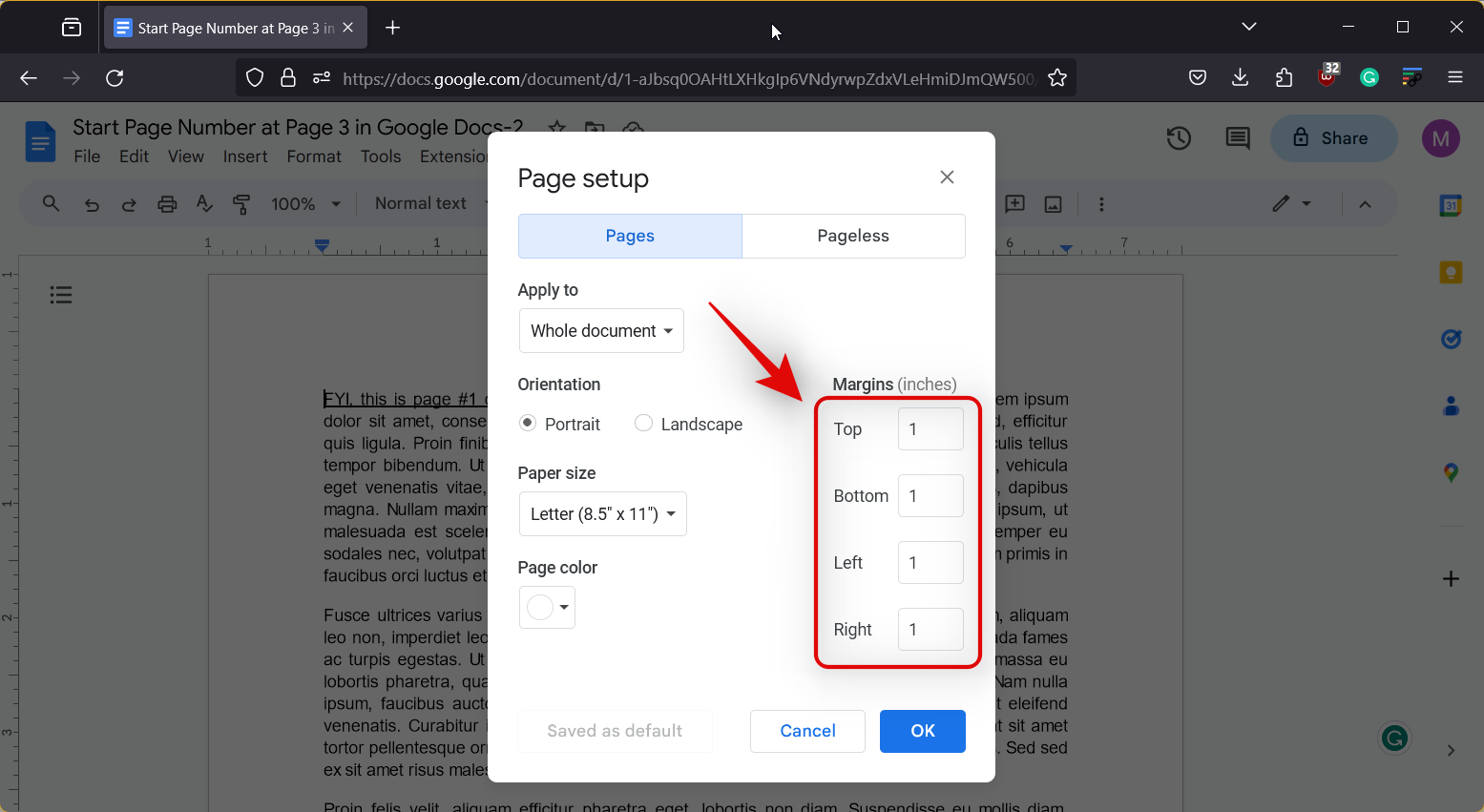
Task: Open Google Tasks sidebar icon
Action: coord(1451,339)
